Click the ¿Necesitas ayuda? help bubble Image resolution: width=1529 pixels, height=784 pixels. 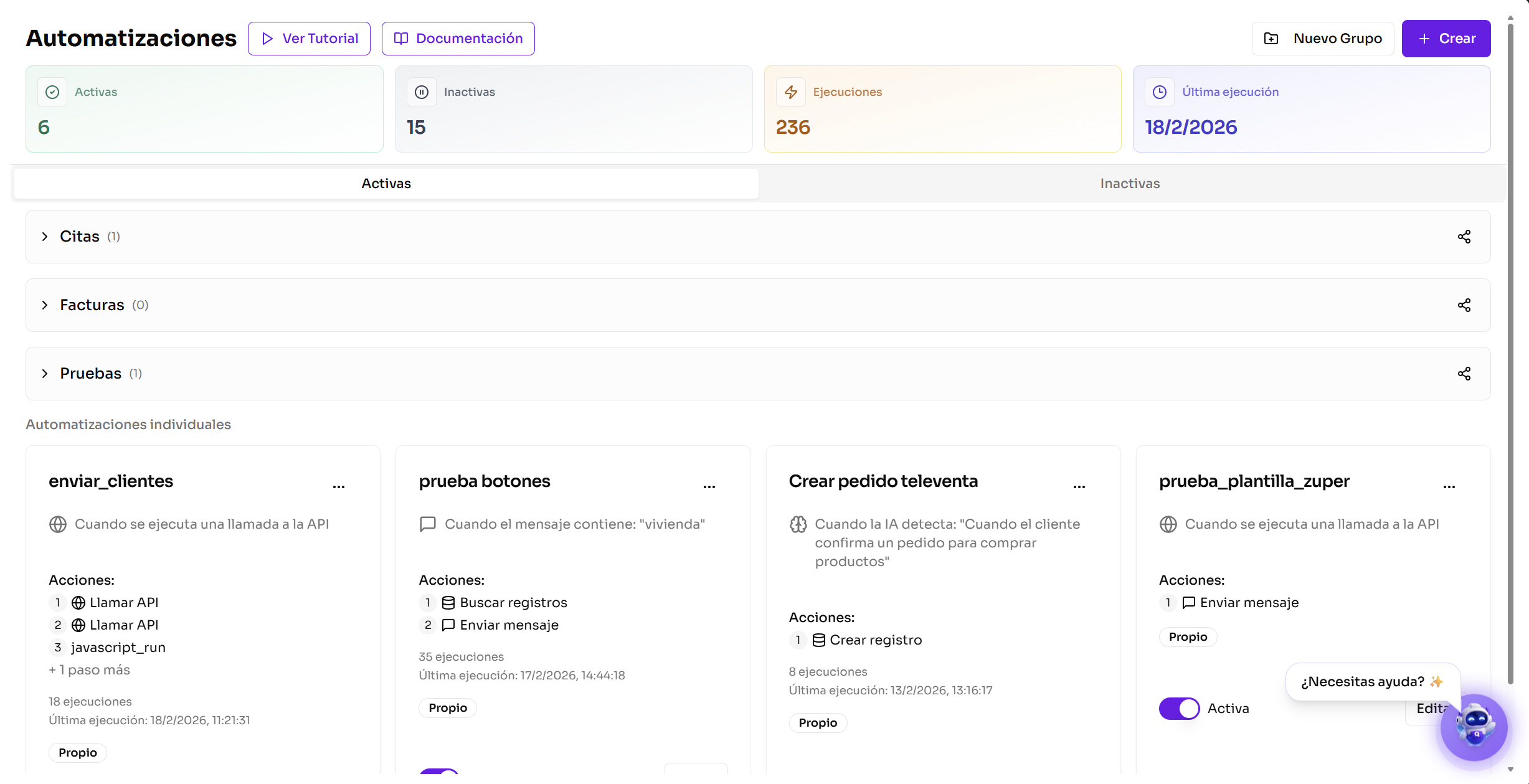(1373, 682)
